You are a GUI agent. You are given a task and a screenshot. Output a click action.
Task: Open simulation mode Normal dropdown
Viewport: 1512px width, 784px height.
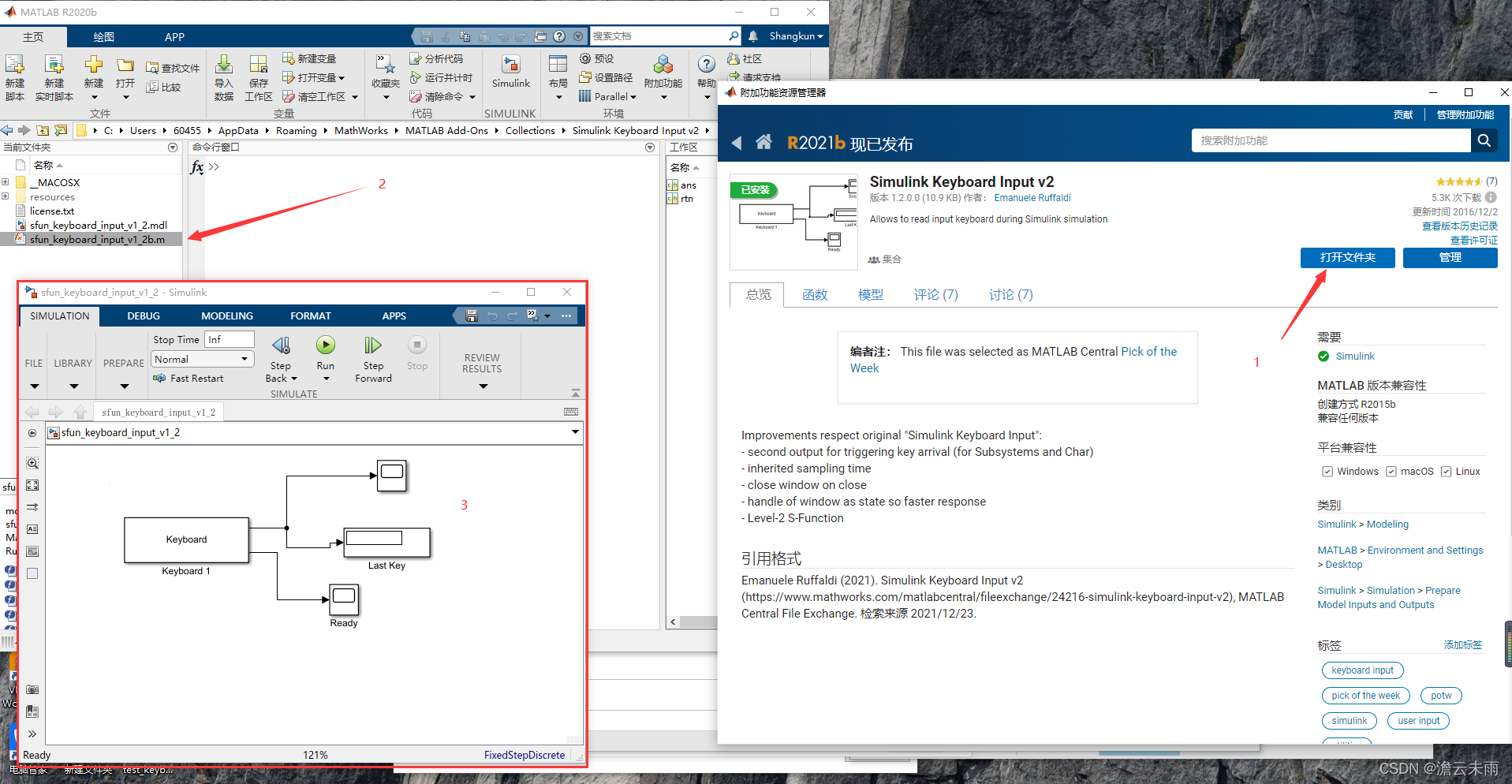[x=203, y=359]
